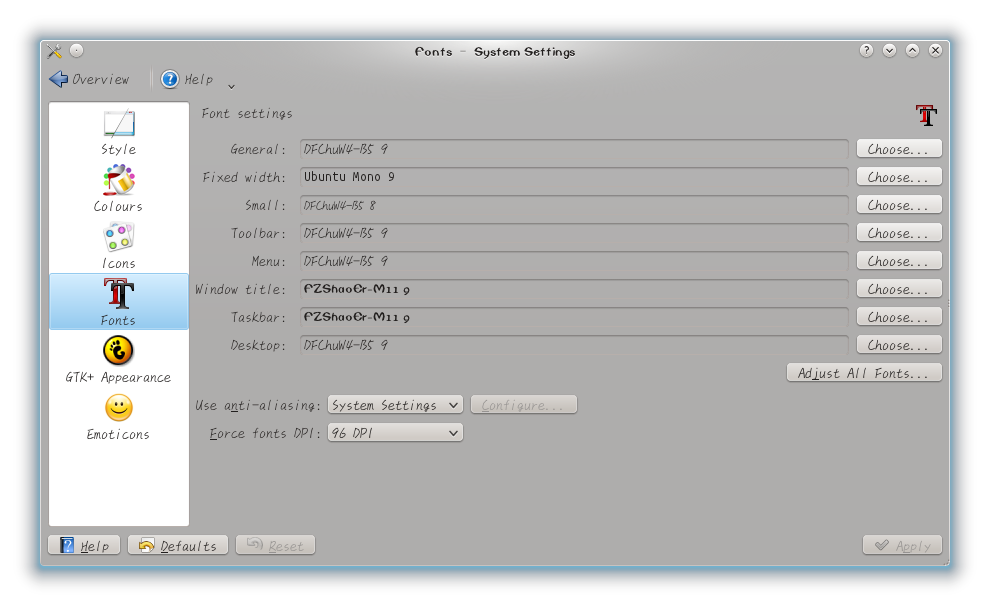The image size is (990, 606).
Task: Click the wrench window menu icon
Action: click(x=54, y=50)
